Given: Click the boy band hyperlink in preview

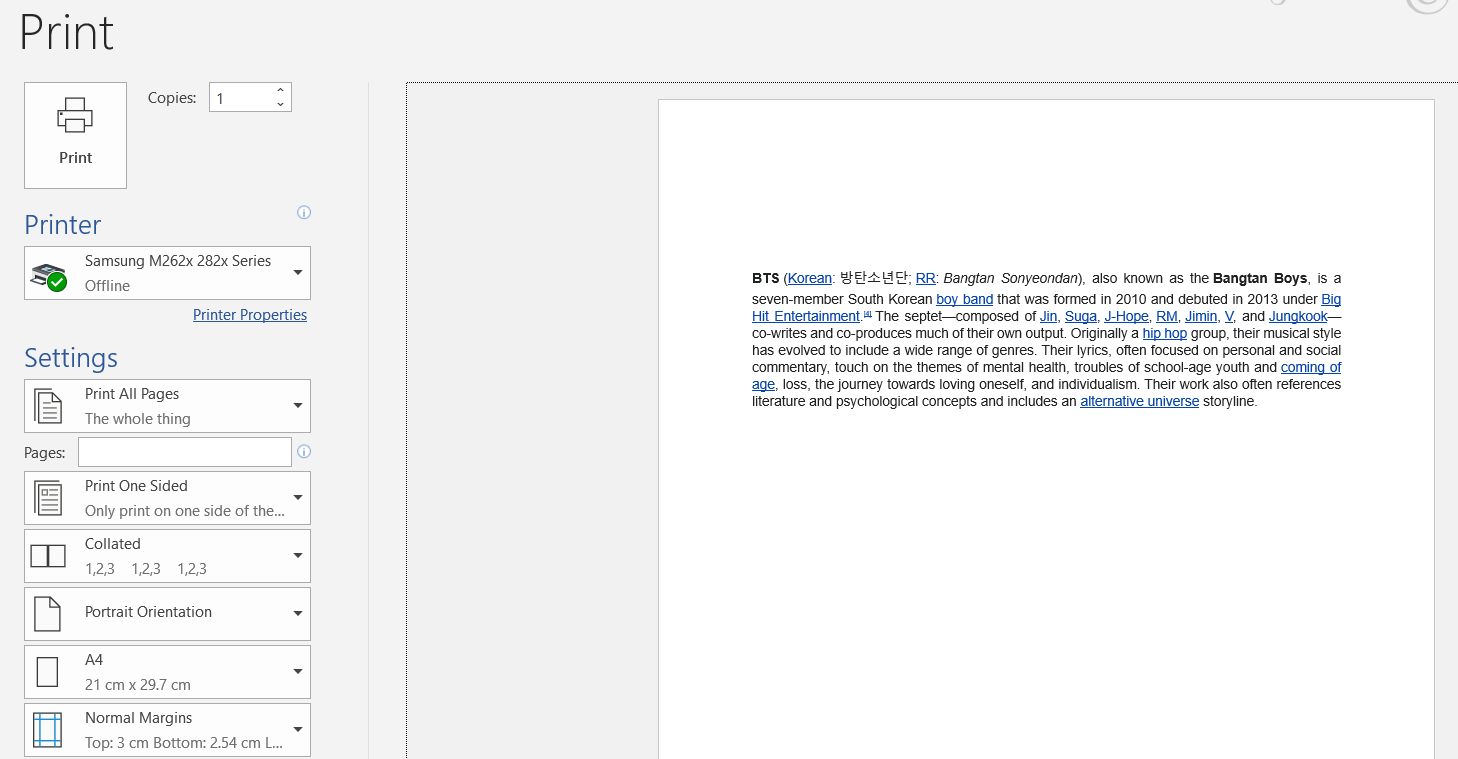Looking at the screenshot, I should (x=965, y=299).
